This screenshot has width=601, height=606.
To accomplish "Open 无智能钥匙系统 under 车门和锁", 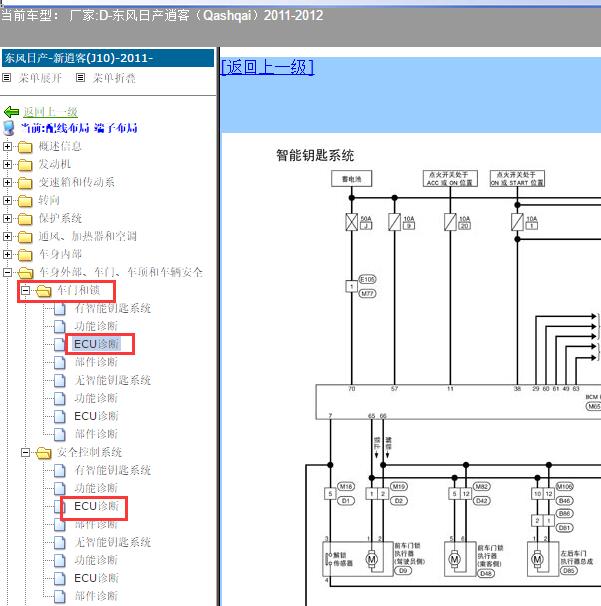I will 112,380.
